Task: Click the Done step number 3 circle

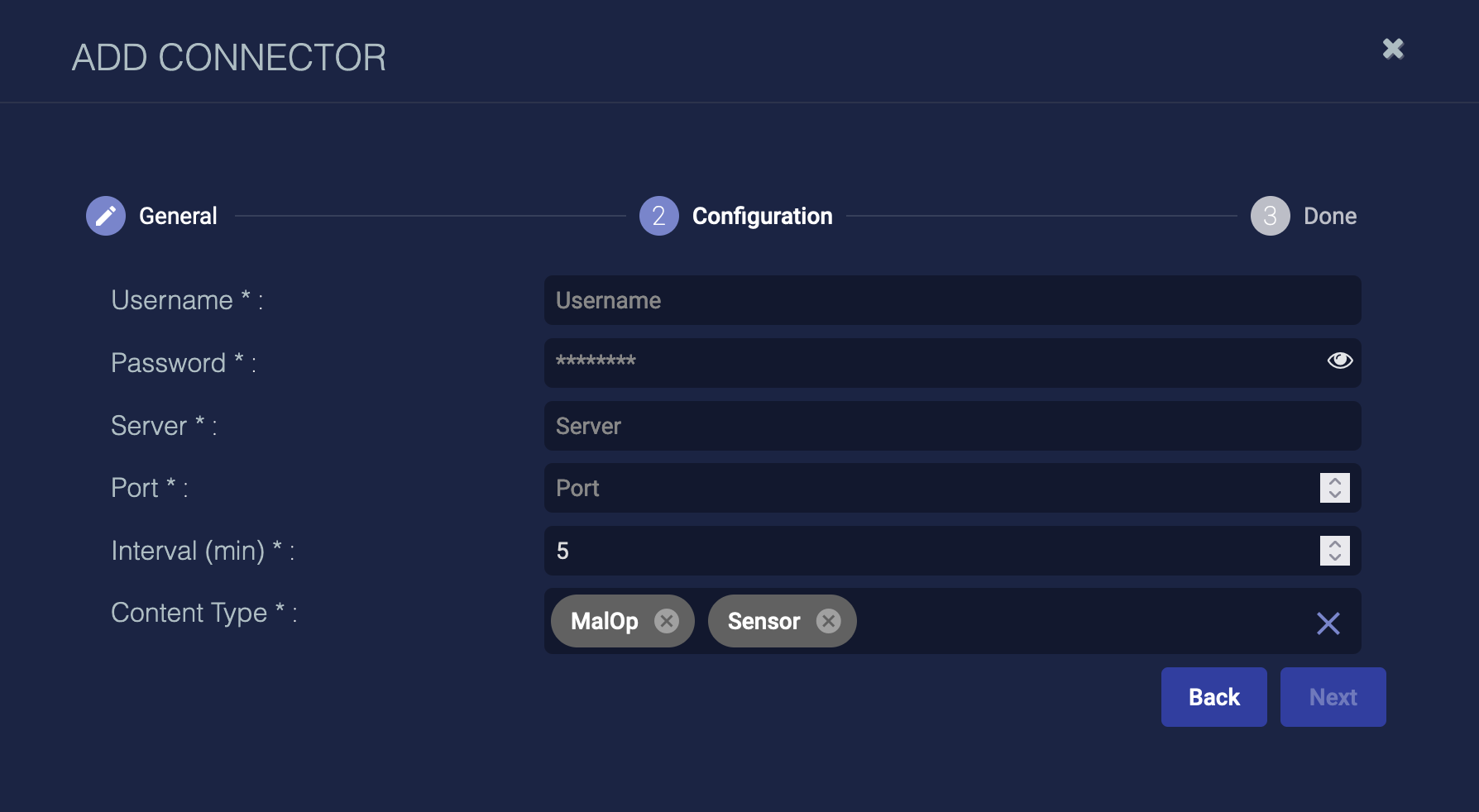Action: pyautogui.click(x=1270, y=216)
